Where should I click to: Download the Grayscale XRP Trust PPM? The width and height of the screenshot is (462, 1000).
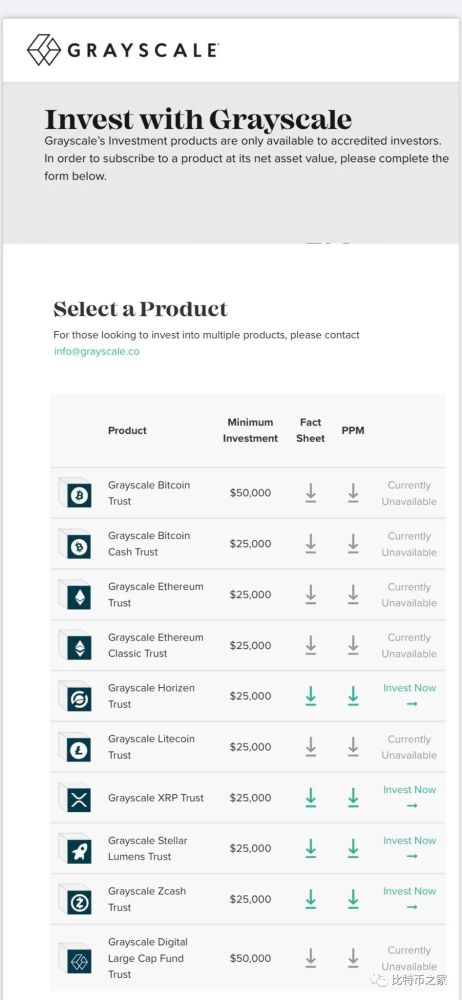(x=353, y=797)
